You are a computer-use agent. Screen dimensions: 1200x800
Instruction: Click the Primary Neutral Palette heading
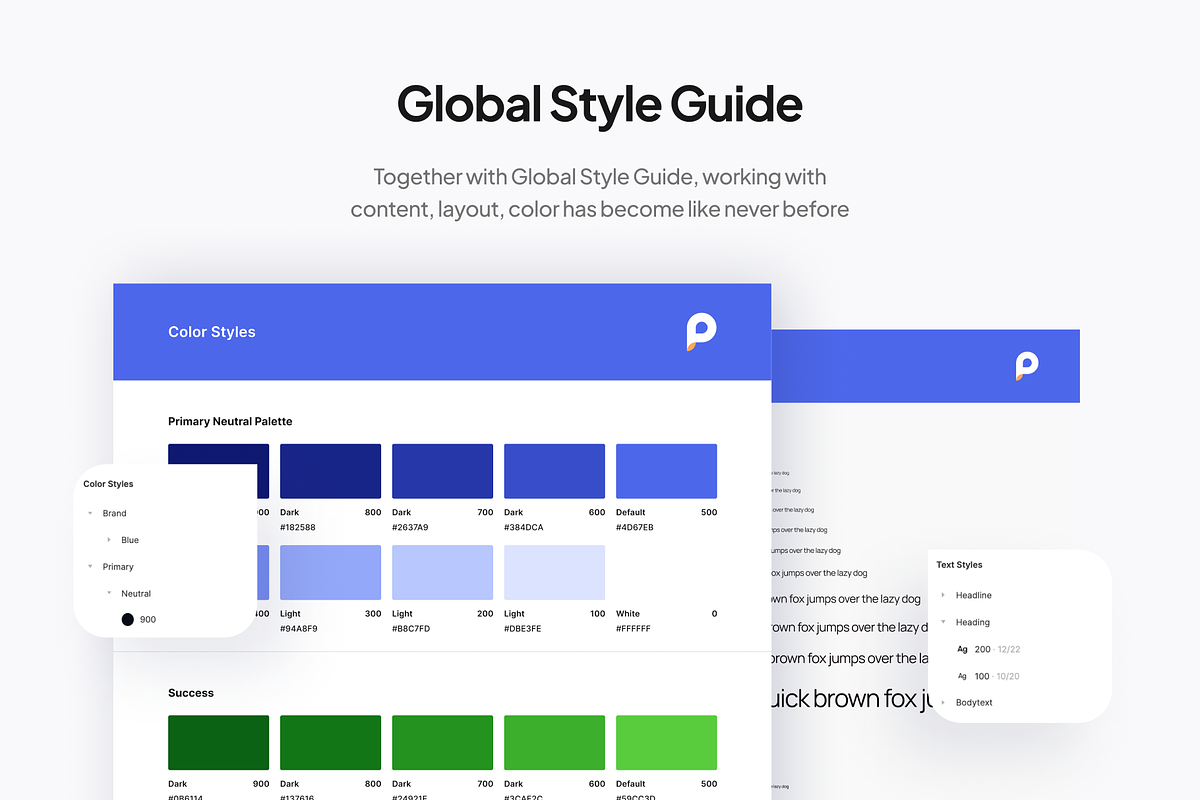[230, 422]
